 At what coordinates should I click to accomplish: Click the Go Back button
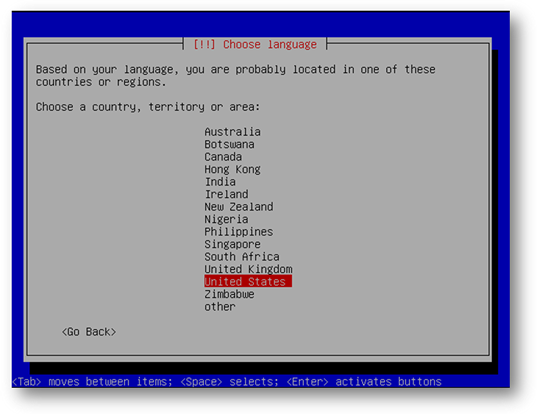[x=89, y=332]
